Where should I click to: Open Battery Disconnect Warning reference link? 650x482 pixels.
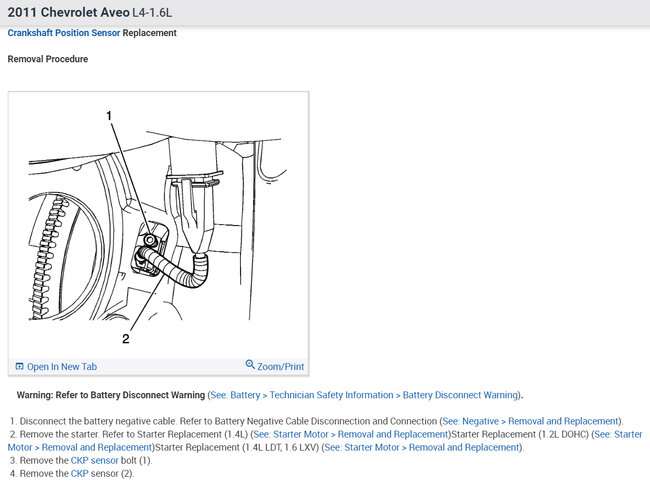point(364,395)
